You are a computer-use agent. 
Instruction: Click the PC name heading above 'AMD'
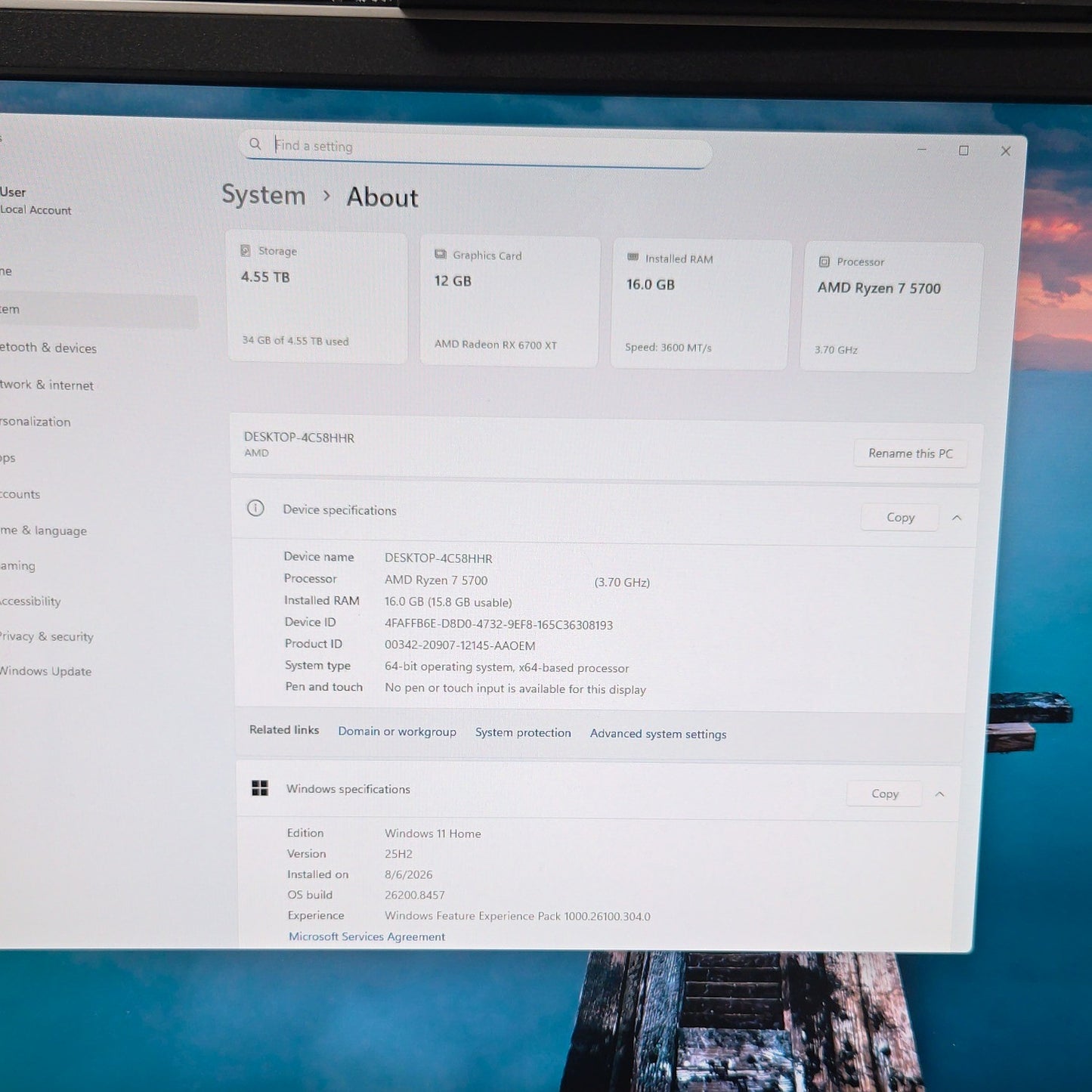point(299,438)
